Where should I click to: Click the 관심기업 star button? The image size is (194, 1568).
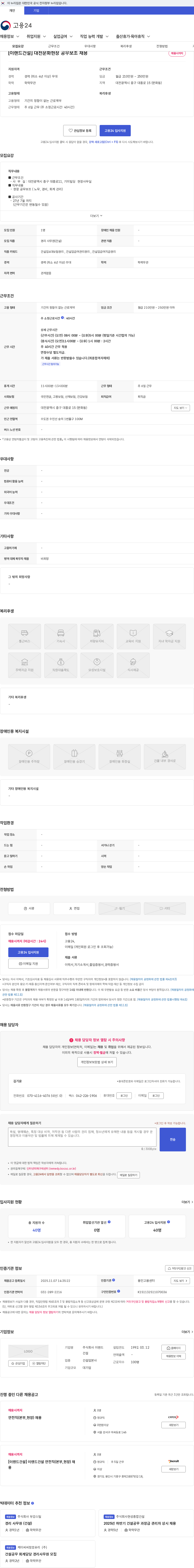[x=18, y=1363]
